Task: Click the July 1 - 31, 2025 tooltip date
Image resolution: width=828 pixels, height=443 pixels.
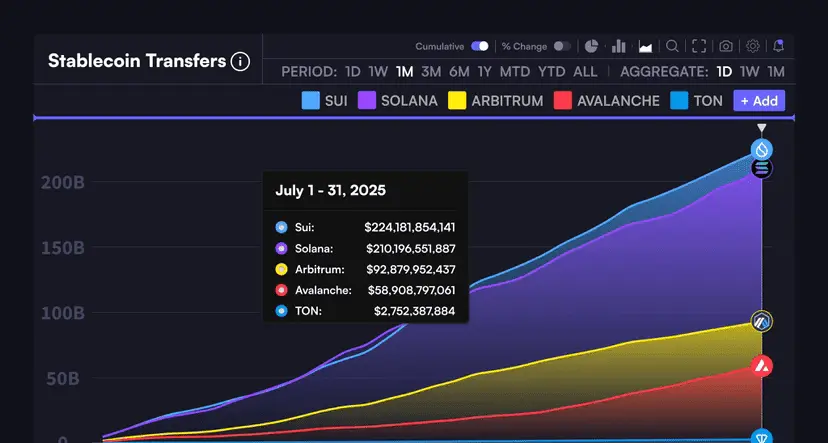Action: 331,190
